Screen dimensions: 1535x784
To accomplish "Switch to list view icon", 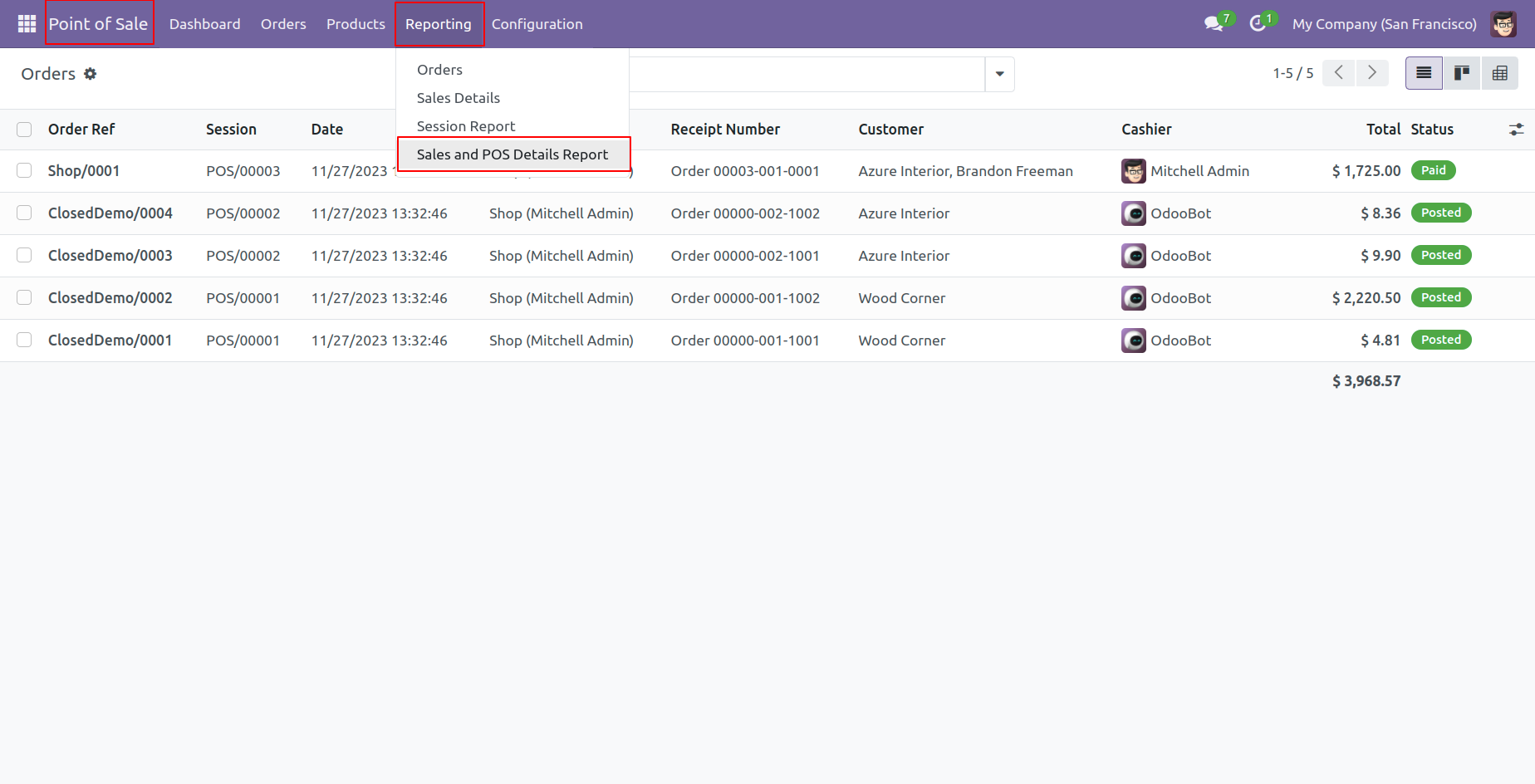I will [1424, 73].
